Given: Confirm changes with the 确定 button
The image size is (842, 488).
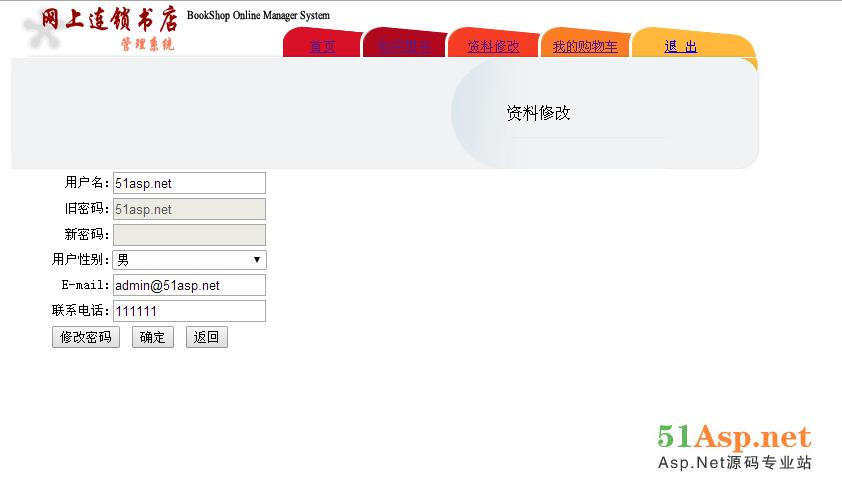Looking at the screenshot, I should coord(153,337).
